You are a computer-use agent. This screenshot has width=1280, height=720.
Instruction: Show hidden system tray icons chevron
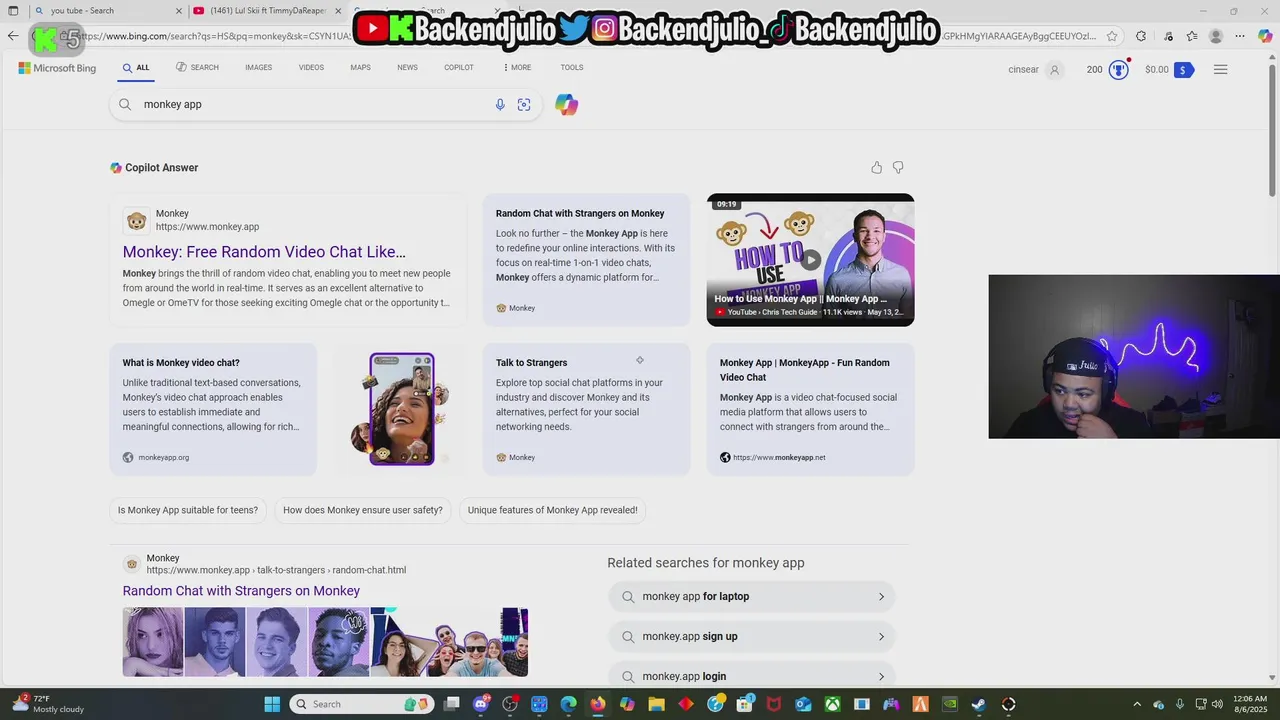1137,704
